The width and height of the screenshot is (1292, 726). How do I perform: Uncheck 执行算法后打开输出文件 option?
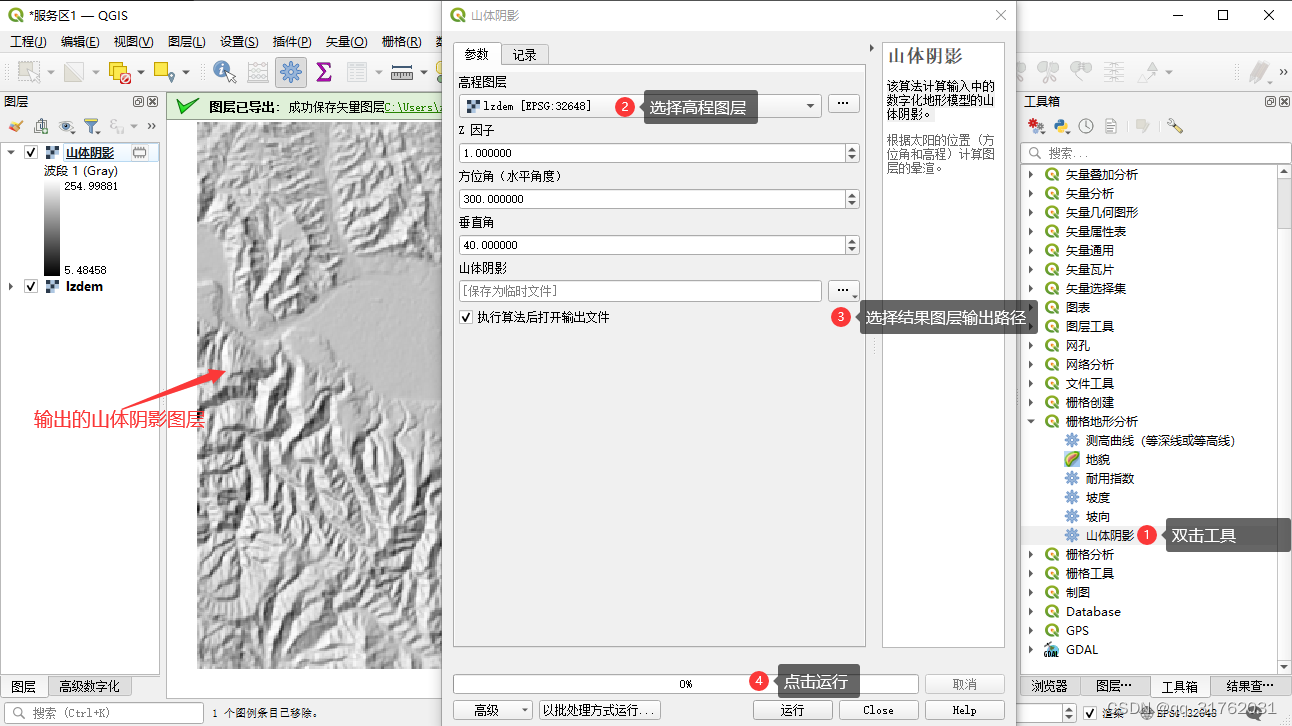tap(466, 317)
